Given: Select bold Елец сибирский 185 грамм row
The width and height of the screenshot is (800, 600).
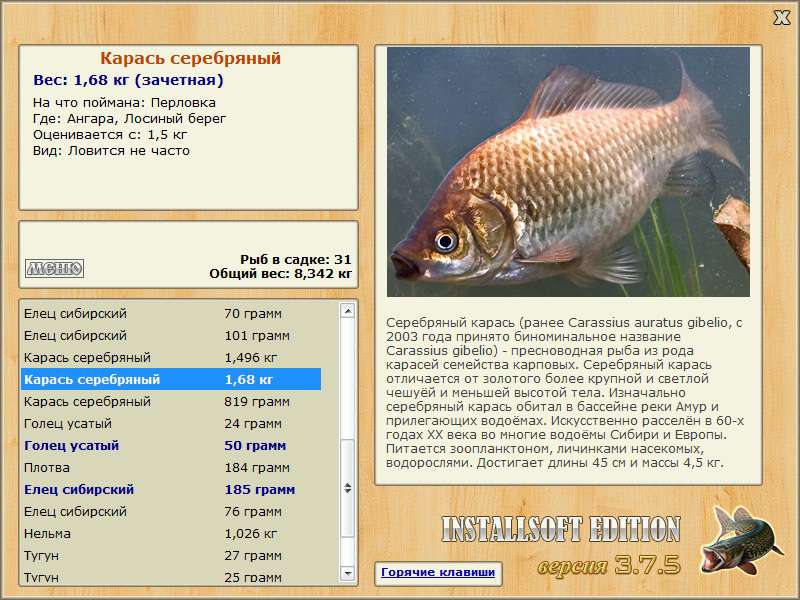Looking at the screenshot, I should click(x=171, y=489).
